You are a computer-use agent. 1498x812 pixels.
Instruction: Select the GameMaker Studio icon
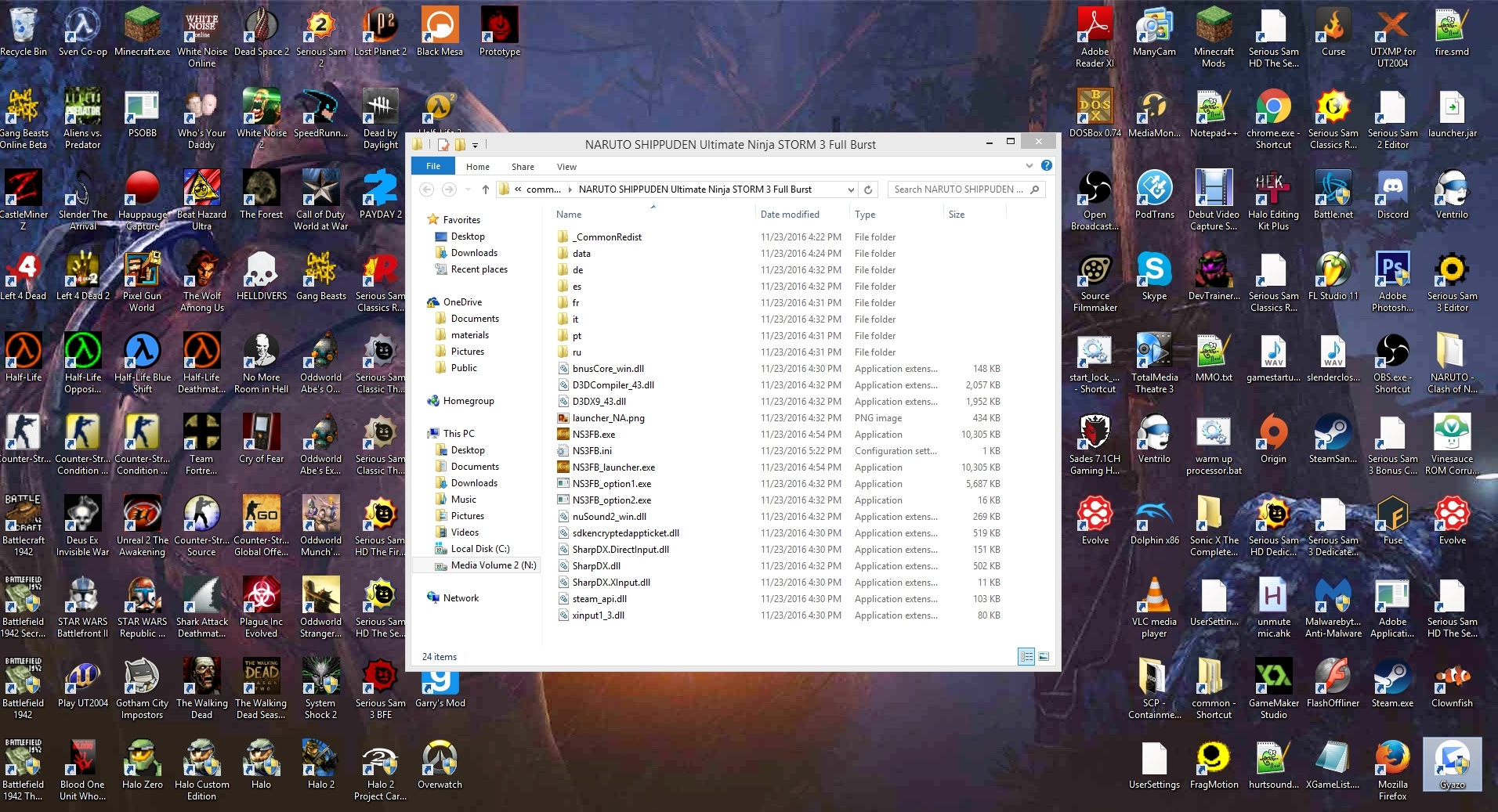tap(1274, 688)
